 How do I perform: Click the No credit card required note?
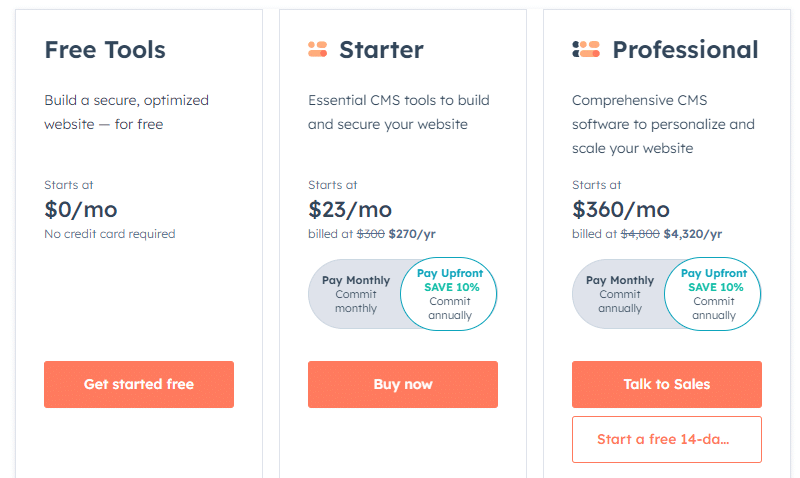pos(110,234)
